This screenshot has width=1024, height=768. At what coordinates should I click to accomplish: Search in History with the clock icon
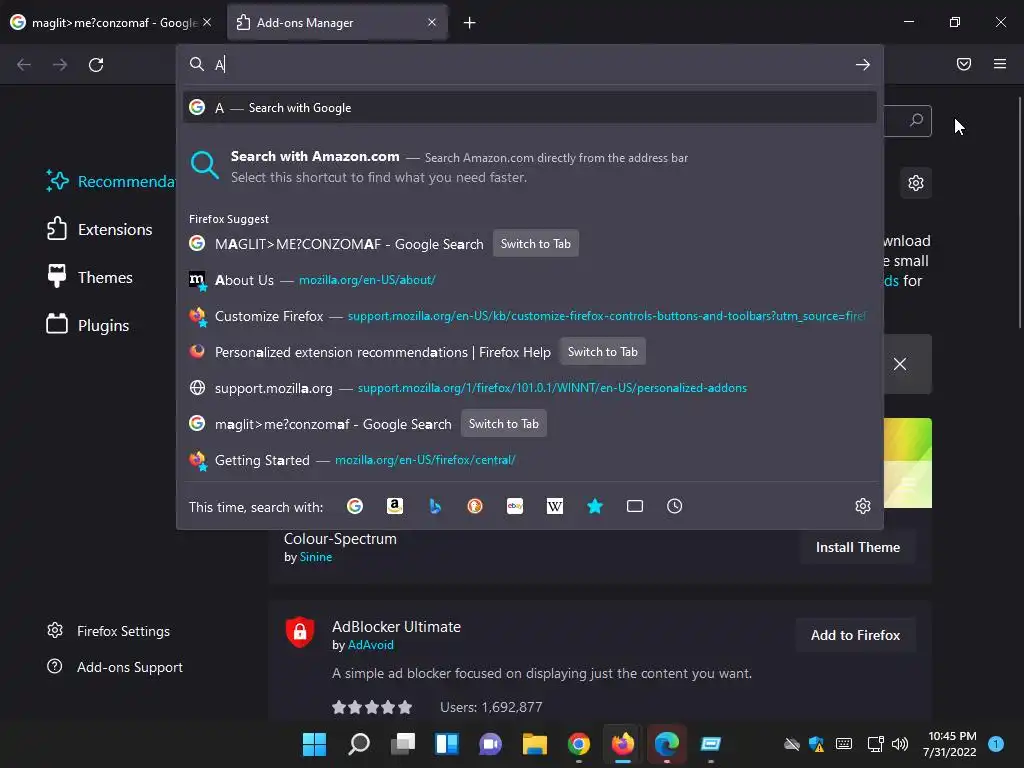click(x=675, y=506)
